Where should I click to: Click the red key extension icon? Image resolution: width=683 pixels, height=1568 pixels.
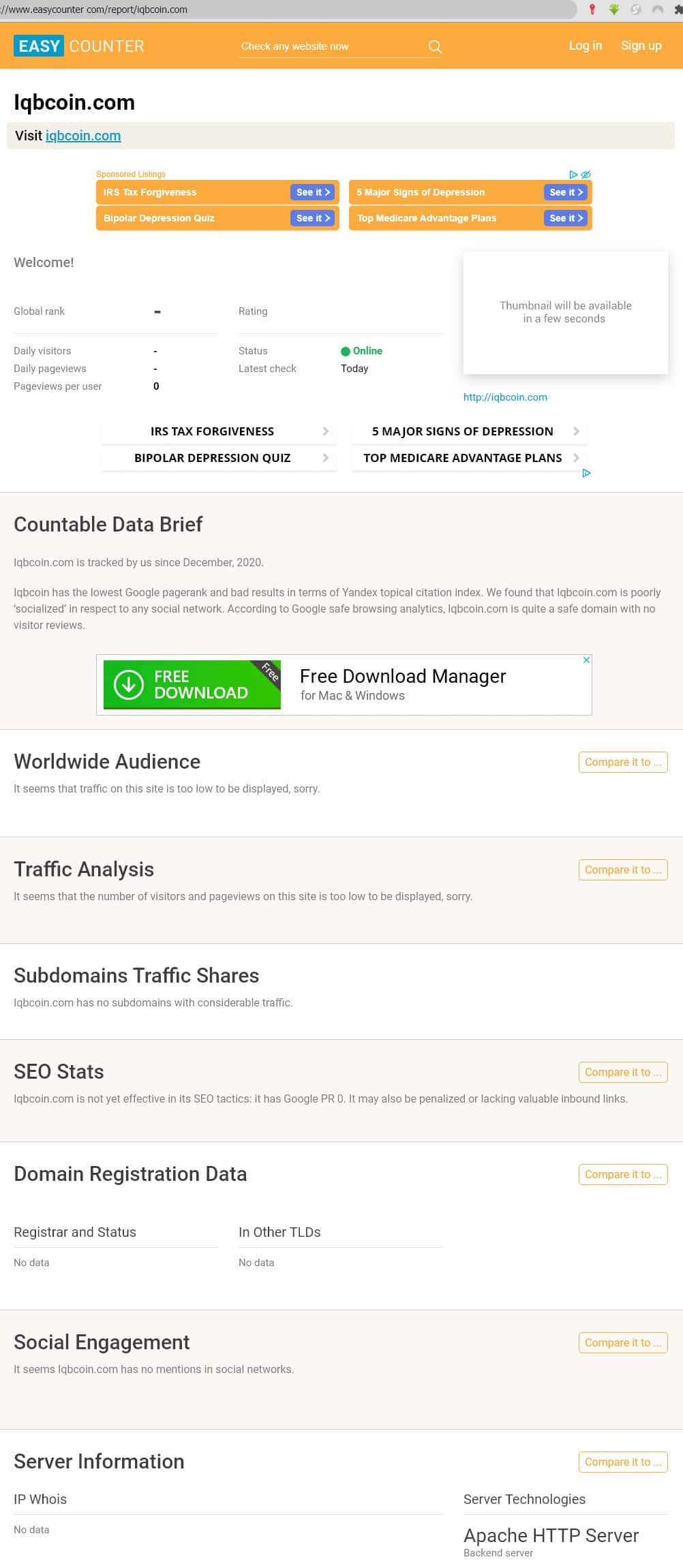[x=592, y=9]
